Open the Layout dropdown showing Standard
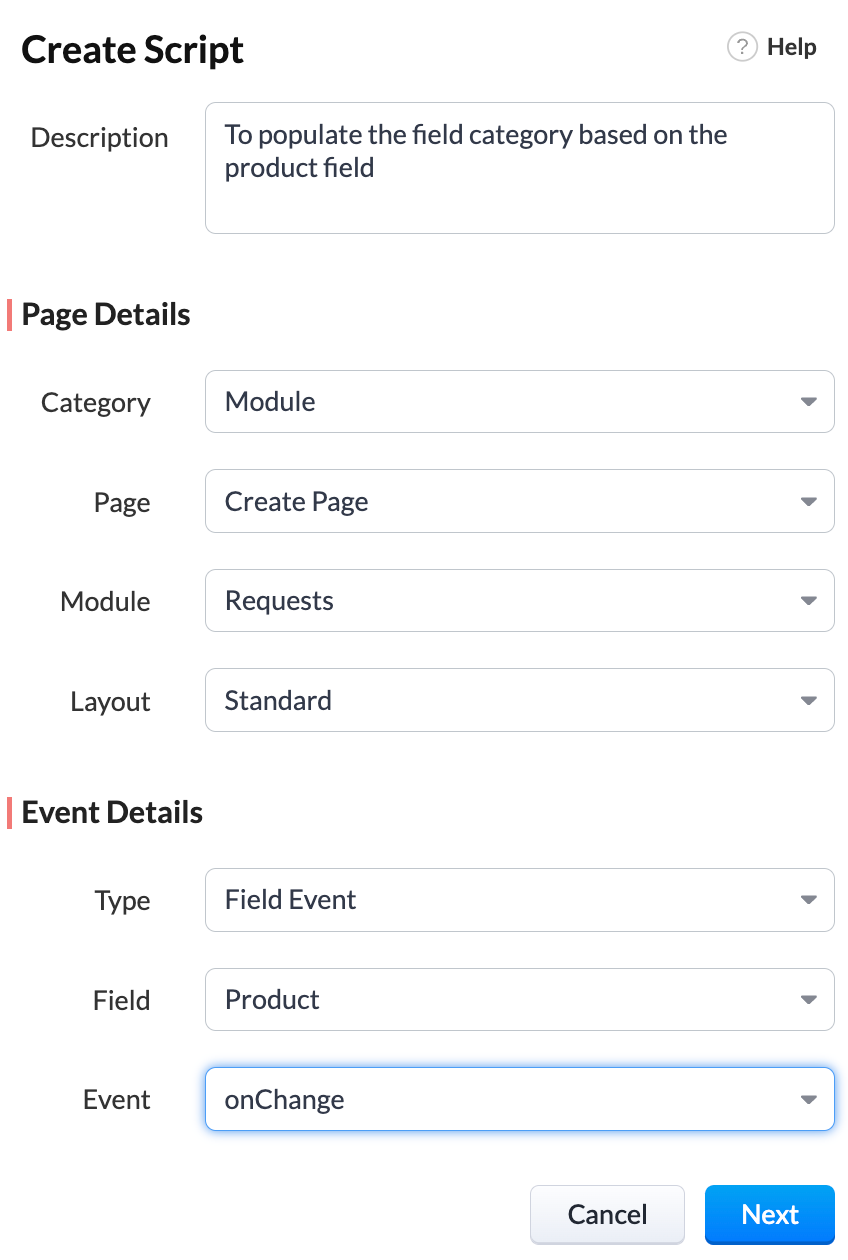 [520, 700]
